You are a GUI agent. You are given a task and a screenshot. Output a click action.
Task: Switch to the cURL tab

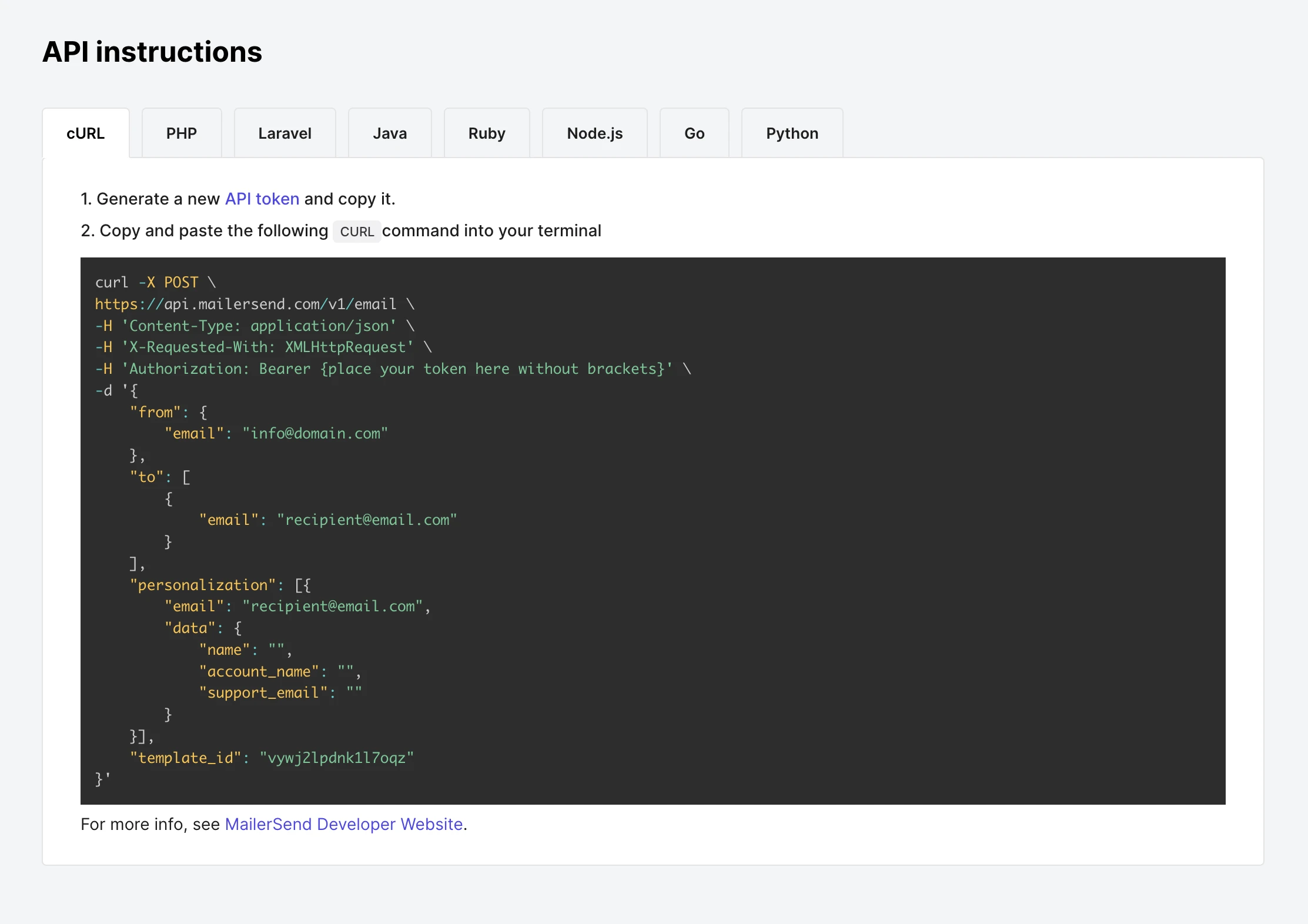(86, 133)
